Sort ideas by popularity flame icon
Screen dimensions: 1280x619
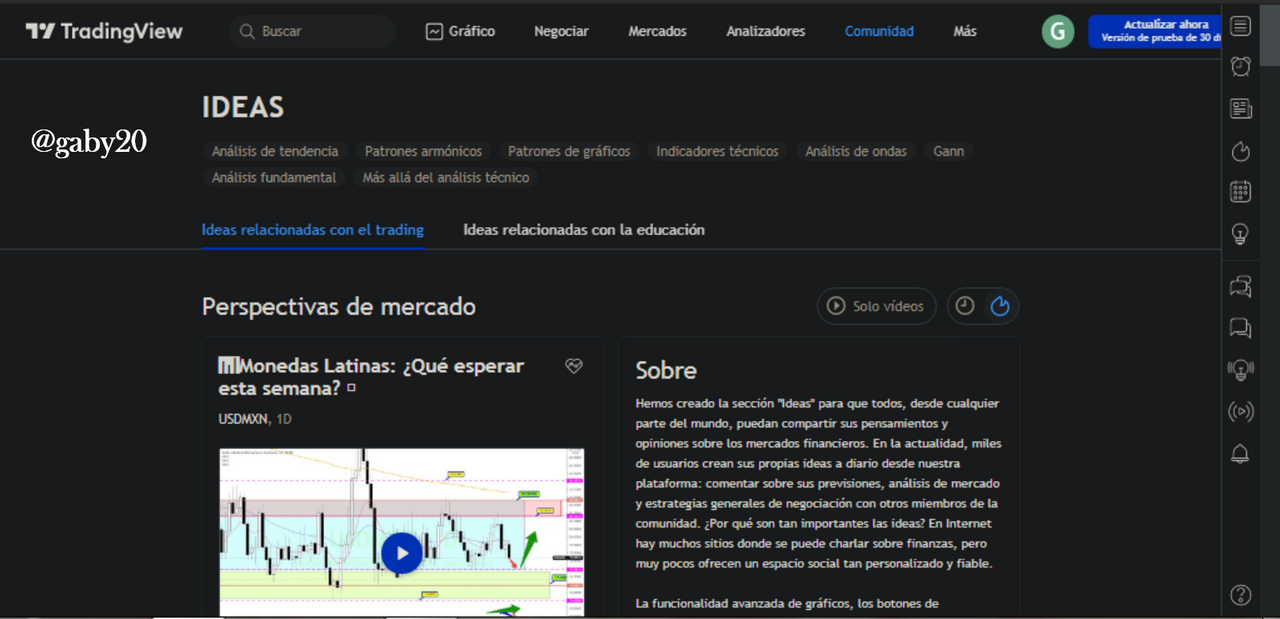(1000, 306)
